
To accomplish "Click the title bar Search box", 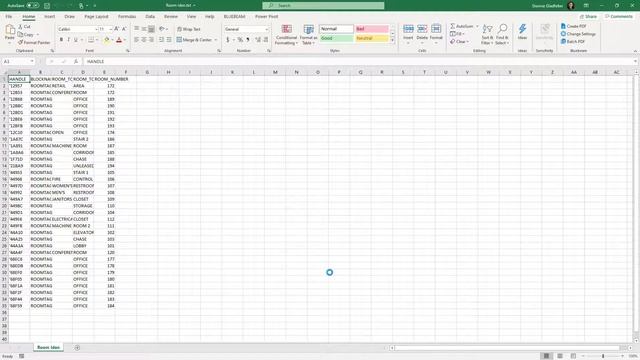I will pos(323,6).
